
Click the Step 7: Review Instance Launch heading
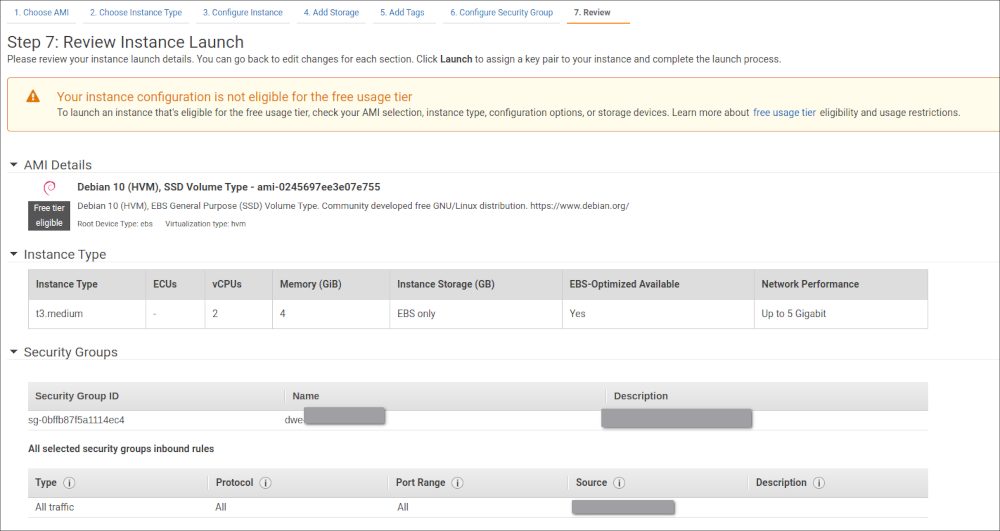[126, 43]
